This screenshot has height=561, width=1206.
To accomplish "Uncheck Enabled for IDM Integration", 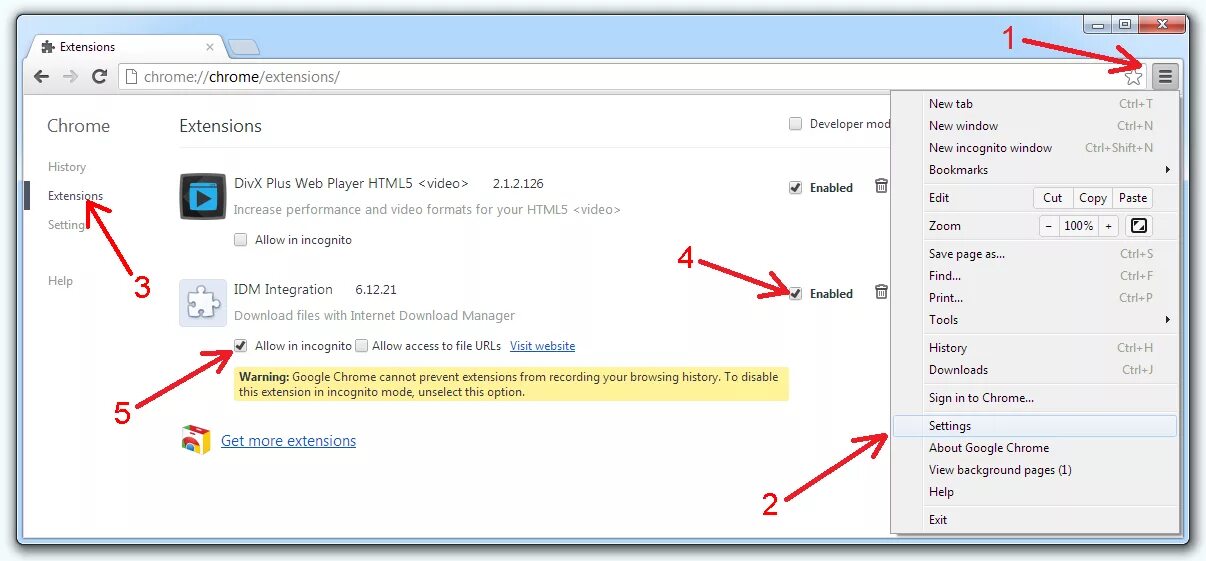I will (x=796, y=293).
